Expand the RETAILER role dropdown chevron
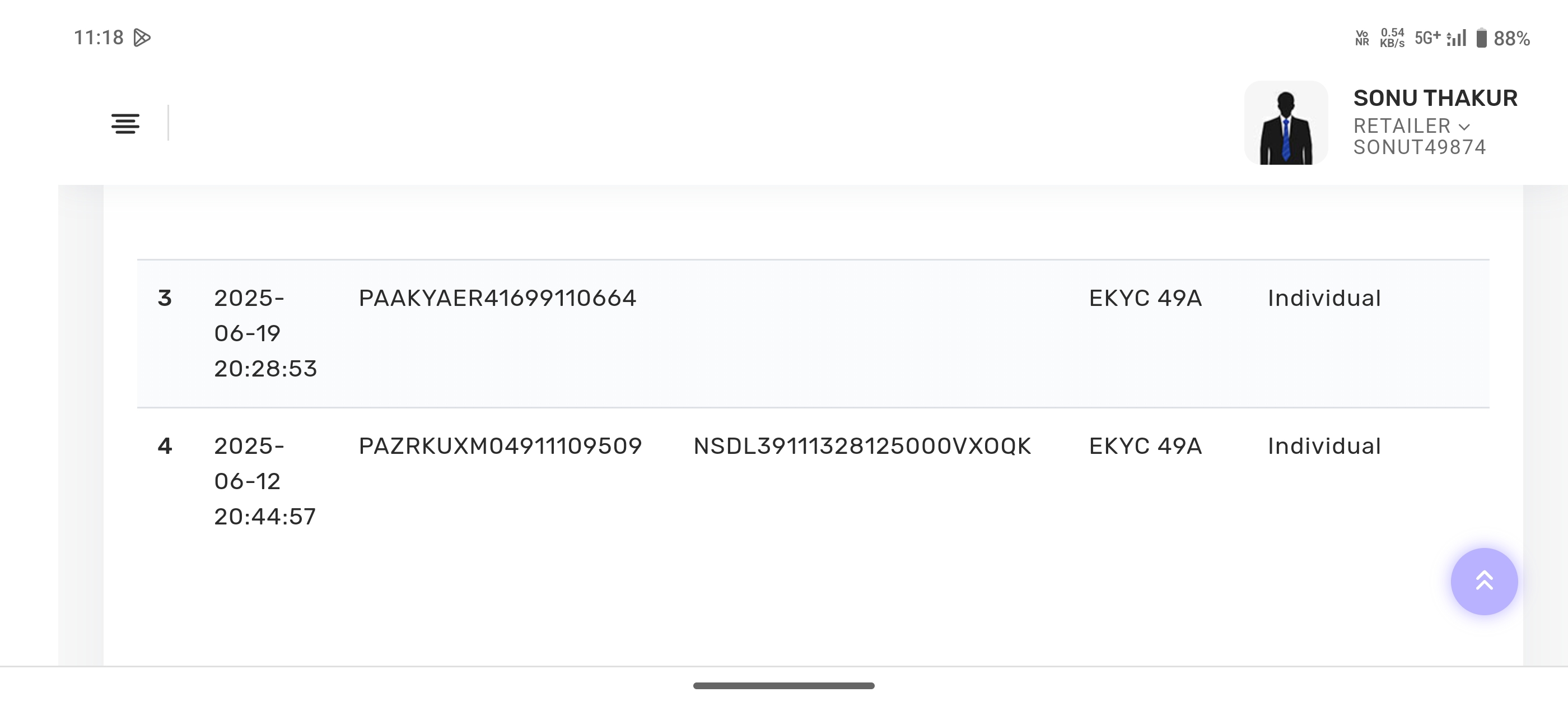The image size is (1568, 706). coord(1464,127)
